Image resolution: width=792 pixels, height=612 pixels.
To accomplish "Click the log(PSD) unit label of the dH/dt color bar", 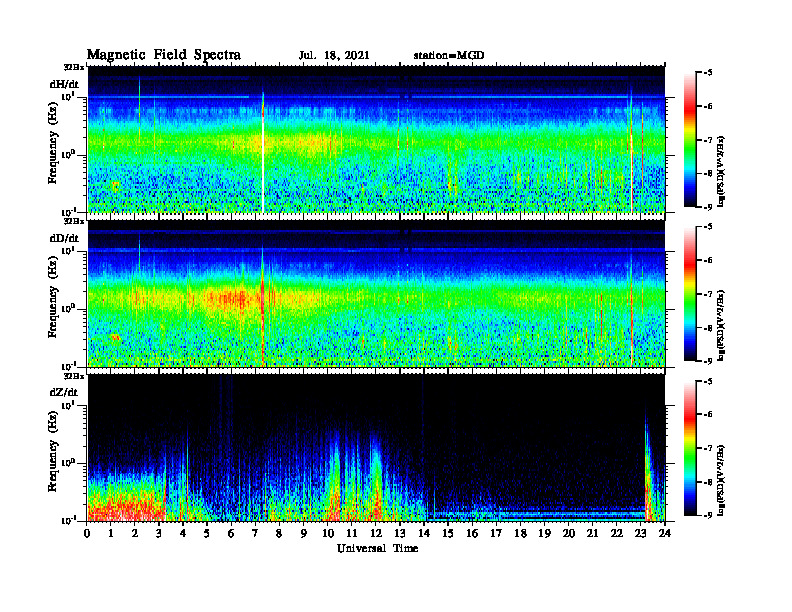I will [722, 171].
